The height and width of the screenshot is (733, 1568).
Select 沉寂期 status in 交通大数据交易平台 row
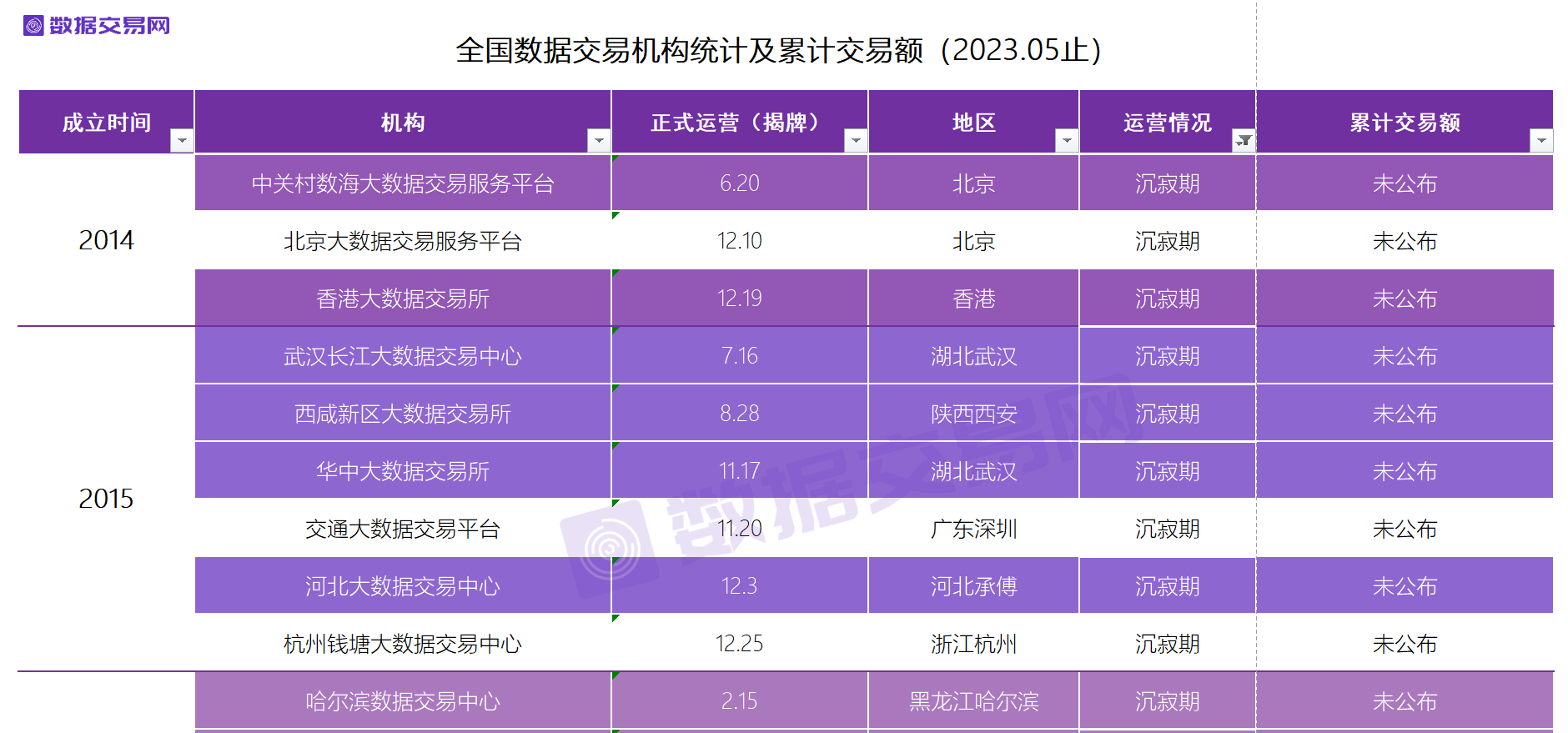pos(1168,529)
